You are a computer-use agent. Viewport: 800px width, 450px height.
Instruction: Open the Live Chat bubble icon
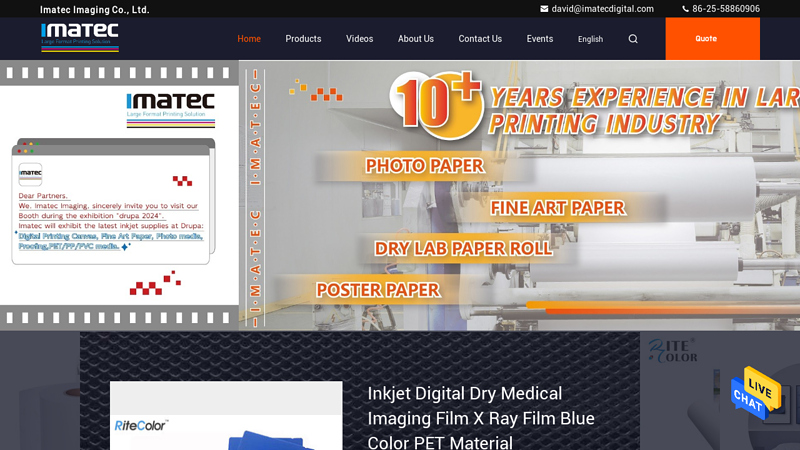pyautogui.click(x=756, y=393)
